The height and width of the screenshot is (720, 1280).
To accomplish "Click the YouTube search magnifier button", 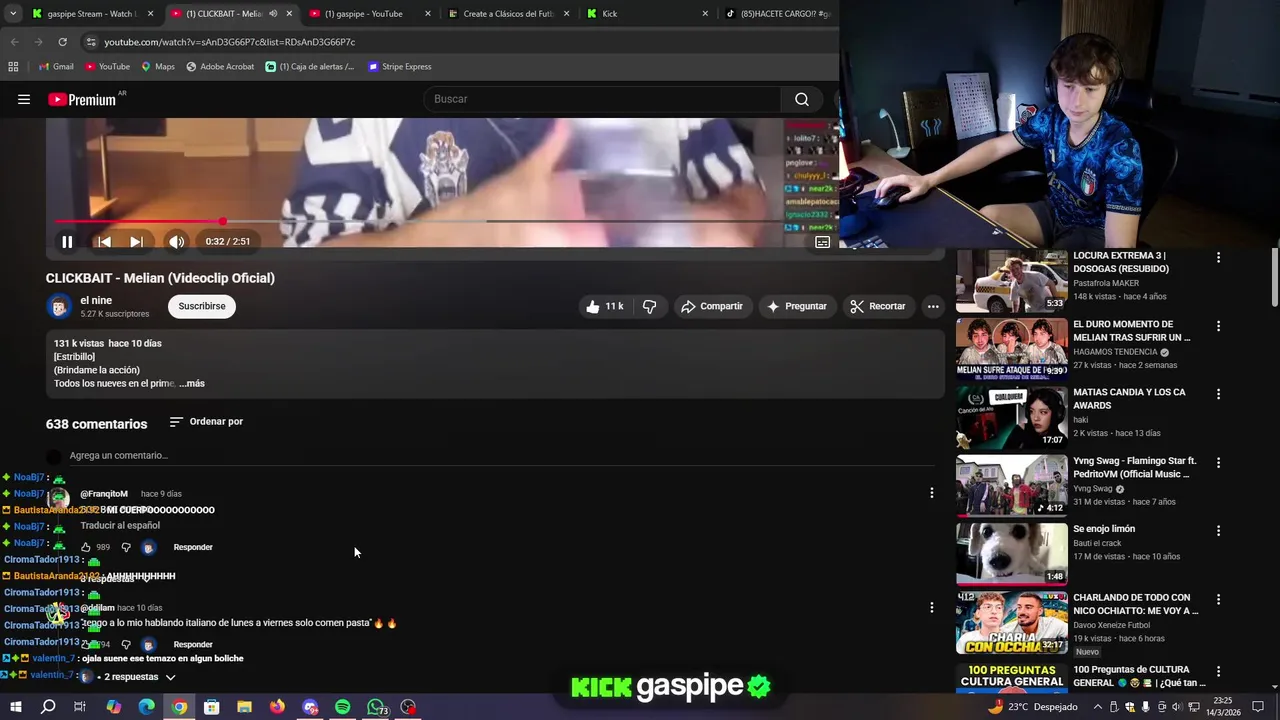I will 802,99.
